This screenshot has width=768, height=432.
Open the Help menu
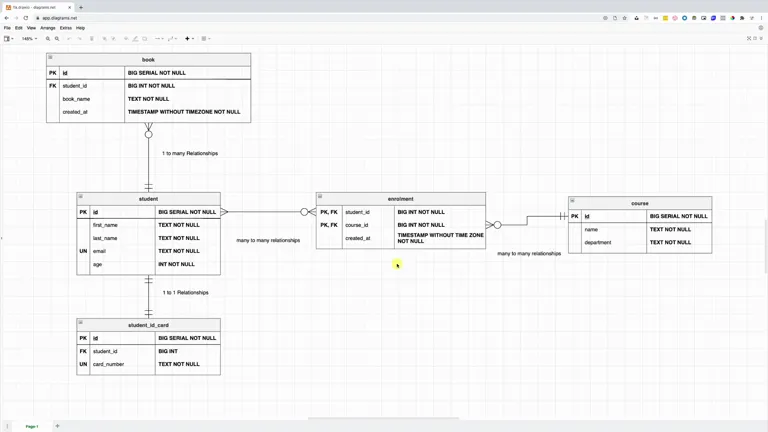(80, 28)
